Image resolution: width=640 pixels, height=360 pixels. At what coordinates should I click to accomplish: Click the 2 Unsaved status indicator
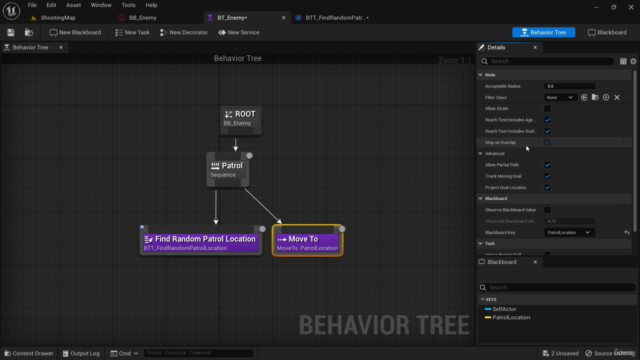(x=560, y=353)
